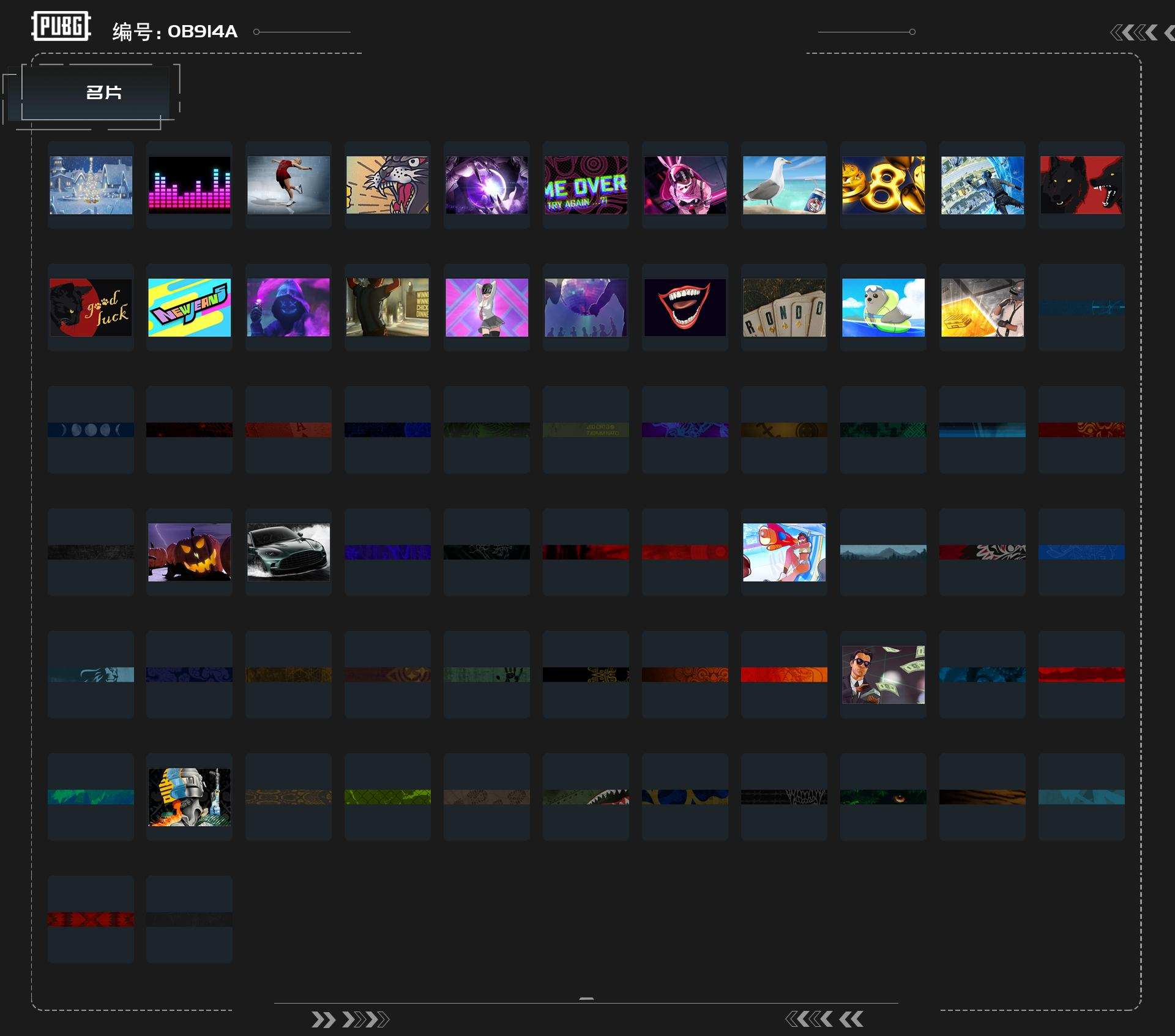Image resolution: width=1175 pixels, height=1036 pixels.
Task: Choose the roaring panther tattoo nameplate
Action: click(x=387, y=185)
